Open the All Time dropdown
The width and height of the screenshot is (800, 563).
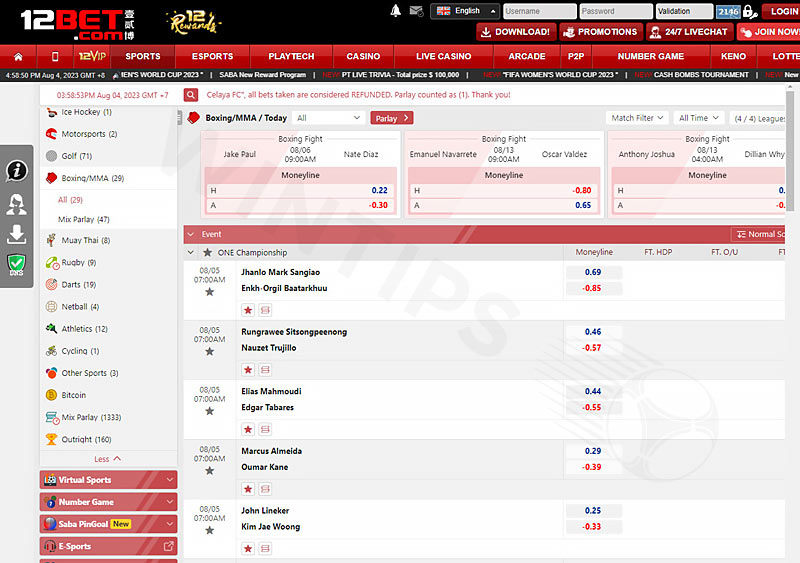click(x=698, y=118)
